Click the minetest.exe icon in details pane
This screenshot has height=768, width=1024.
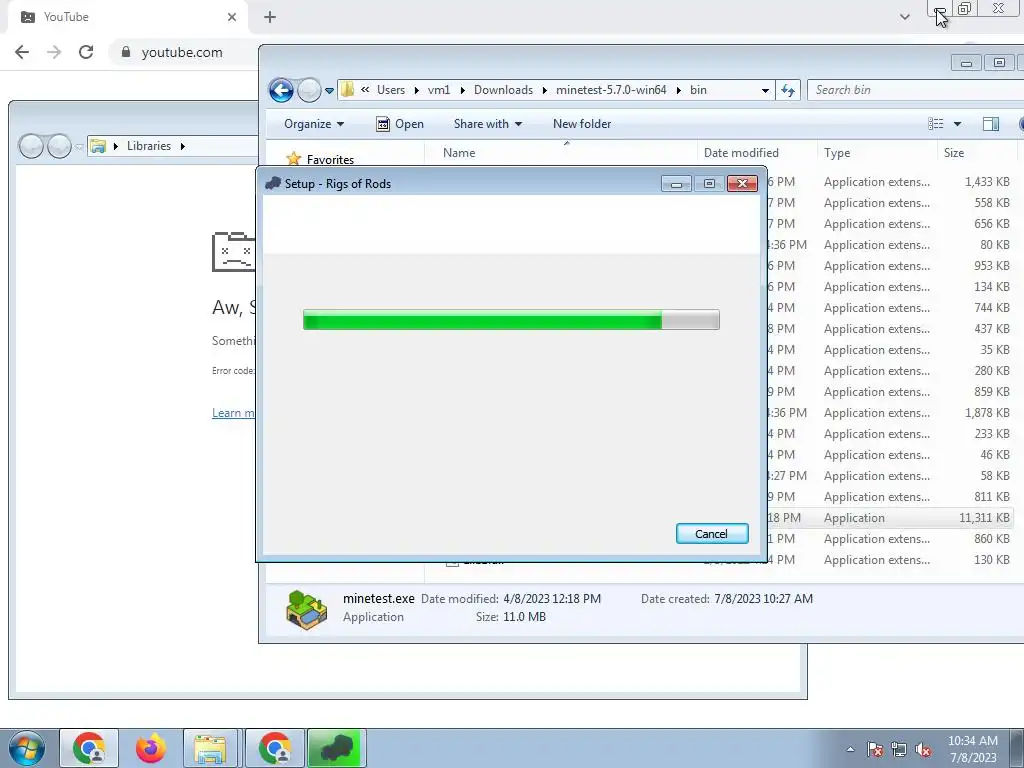[306, 609]
